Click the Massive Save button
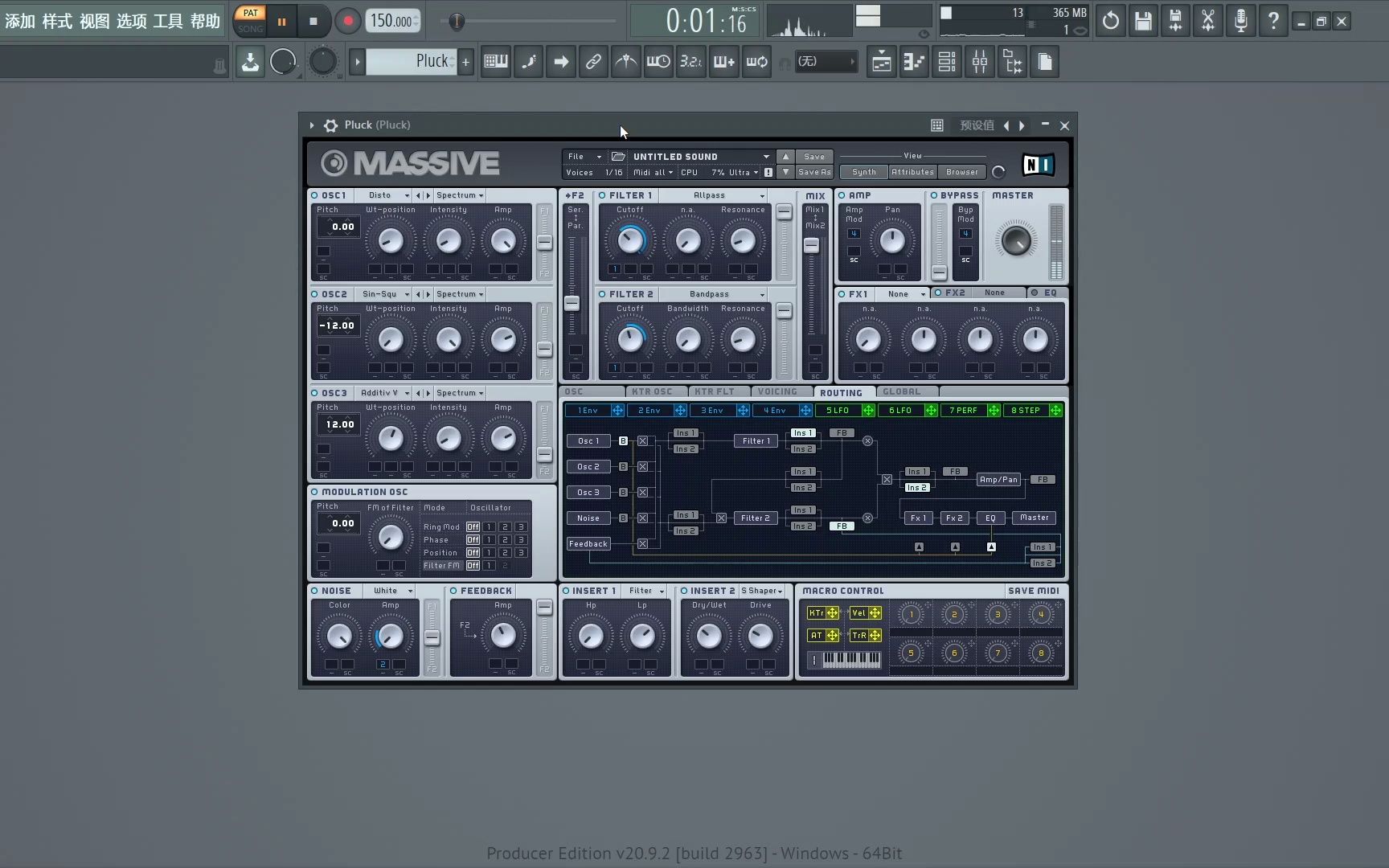 [814, 157]
